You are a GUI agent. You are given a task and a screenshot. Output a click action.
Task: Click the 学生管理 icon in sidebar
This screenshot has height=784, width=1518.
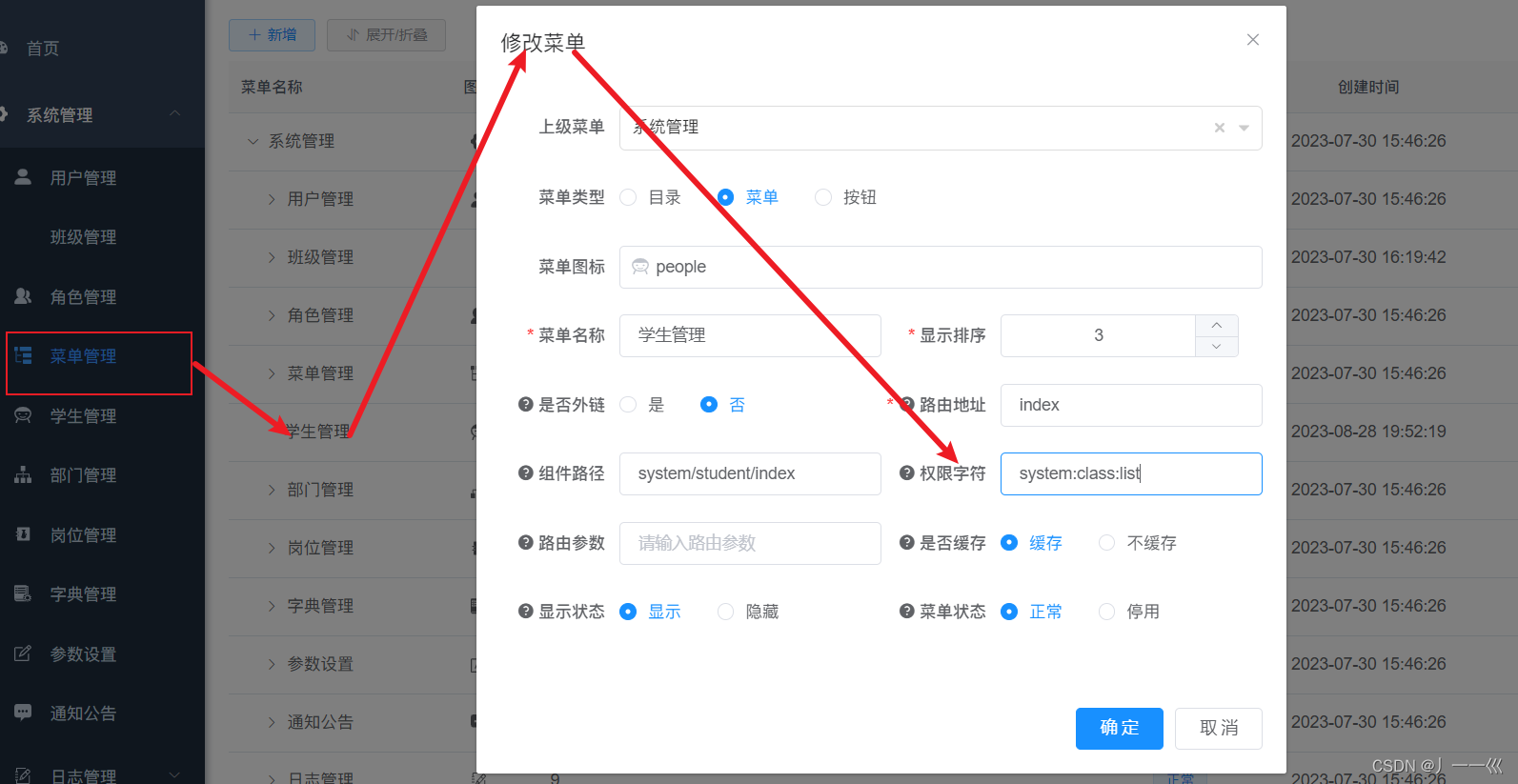23,415
